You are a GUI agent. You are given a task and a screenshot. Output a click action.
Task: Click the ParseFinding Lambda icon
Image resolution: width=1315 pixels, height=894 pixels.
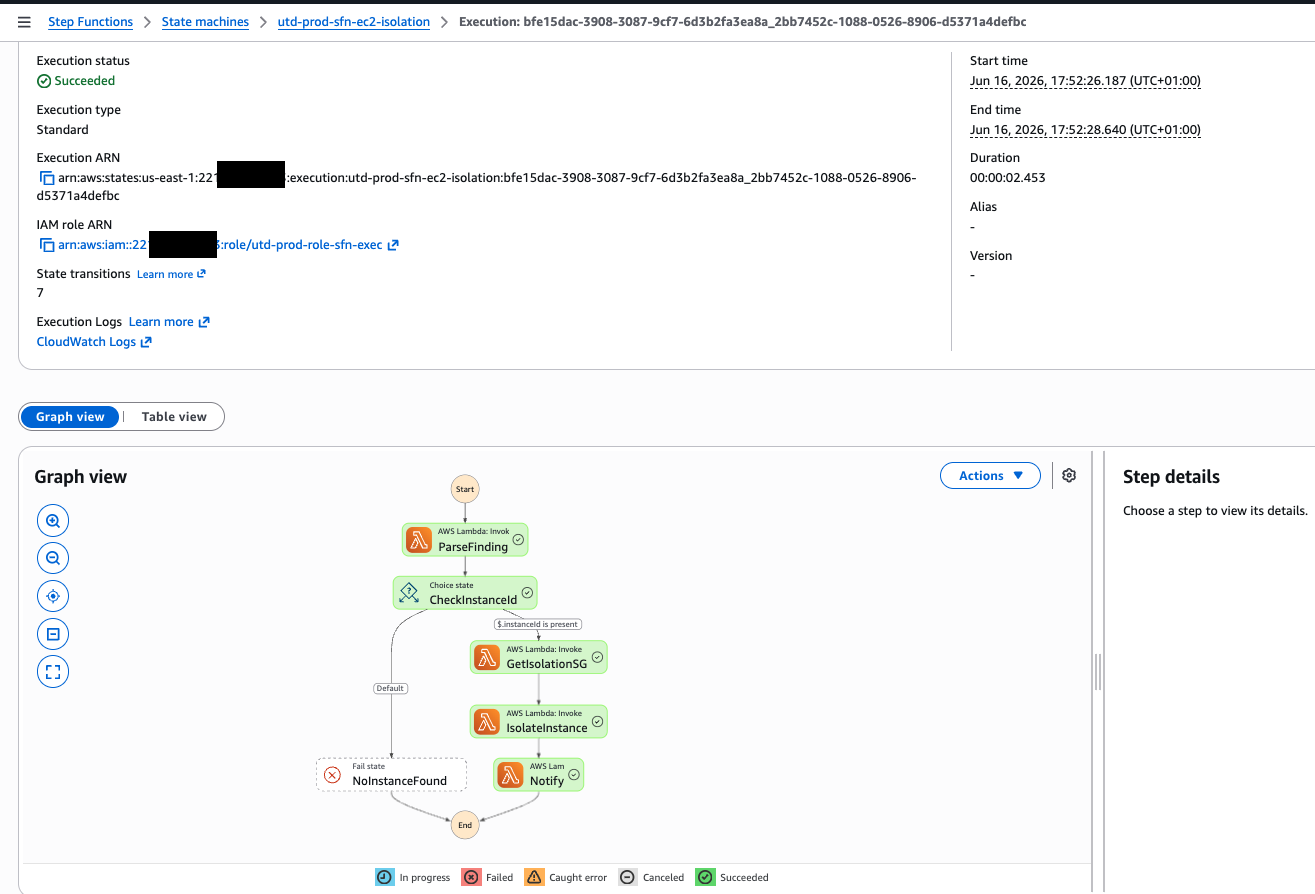[420, 541]
